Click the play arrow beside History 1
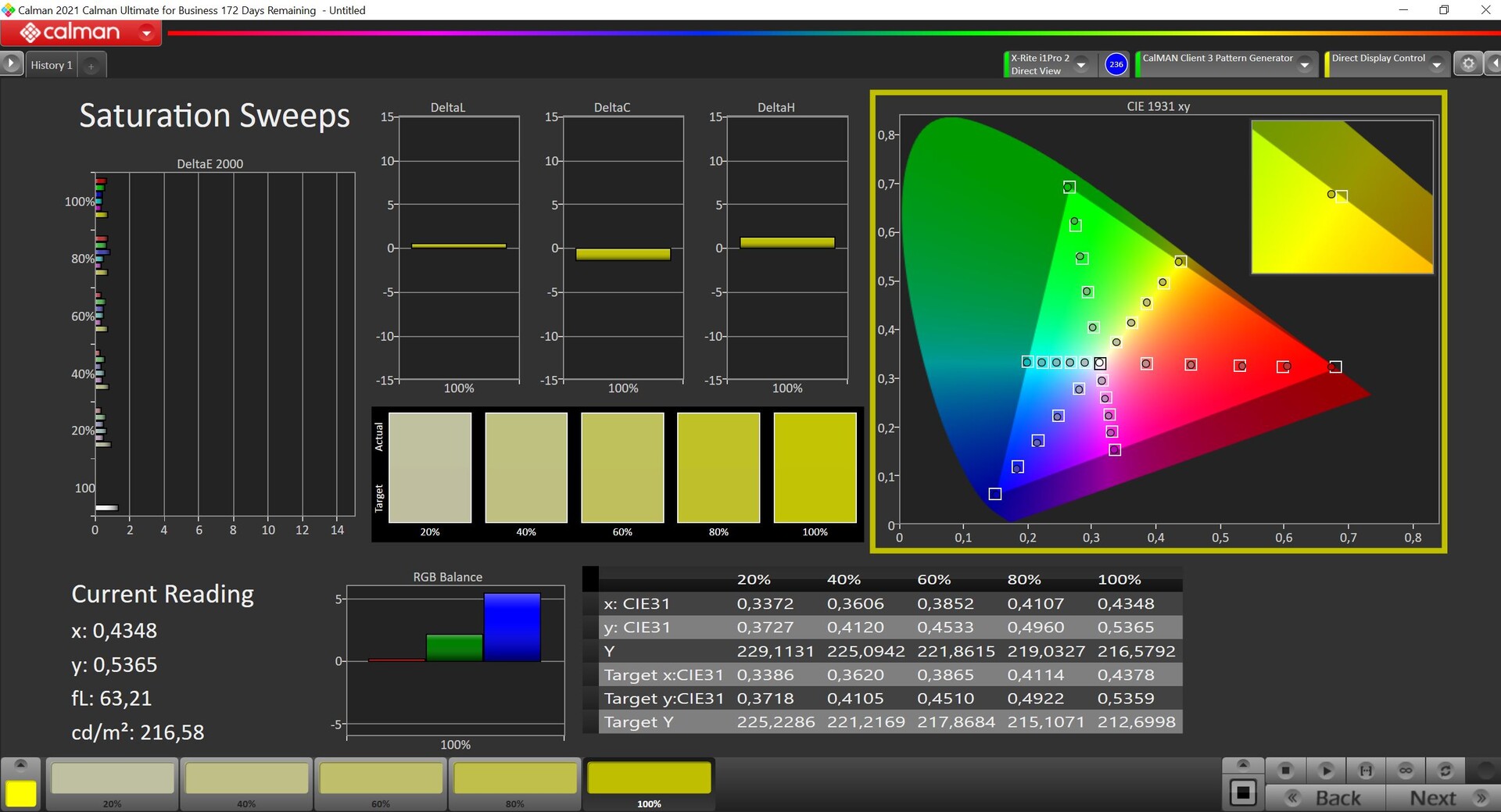The height and width of the screenshot is (812, 1501). [x=11, y=63]
